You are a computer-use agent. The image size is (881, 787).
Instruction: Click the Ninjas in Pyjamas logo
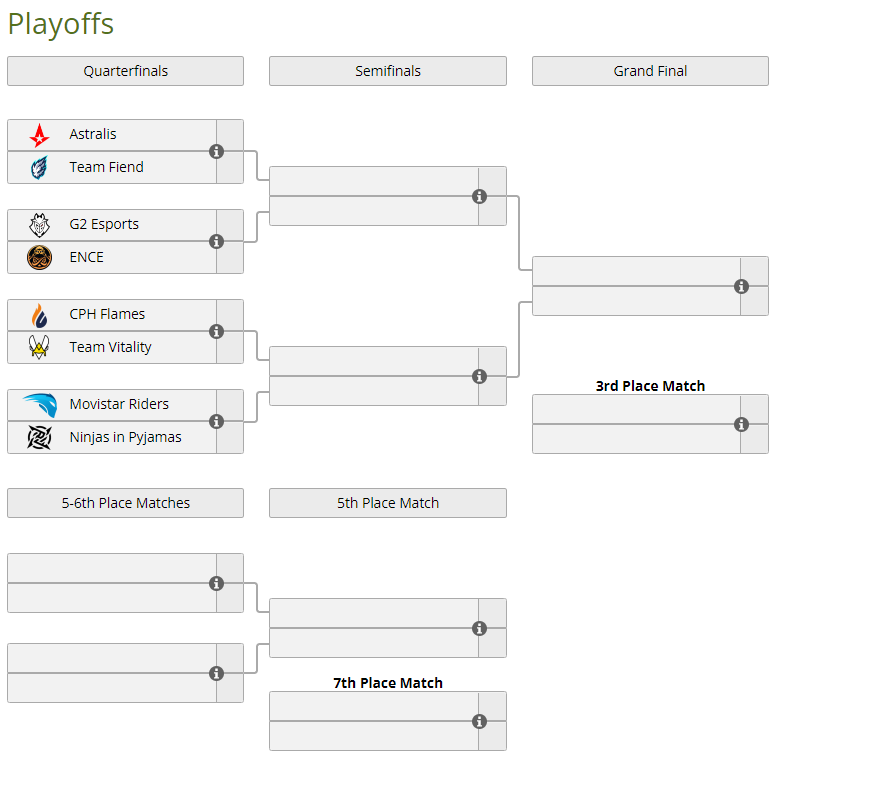(x=39, y=437)
